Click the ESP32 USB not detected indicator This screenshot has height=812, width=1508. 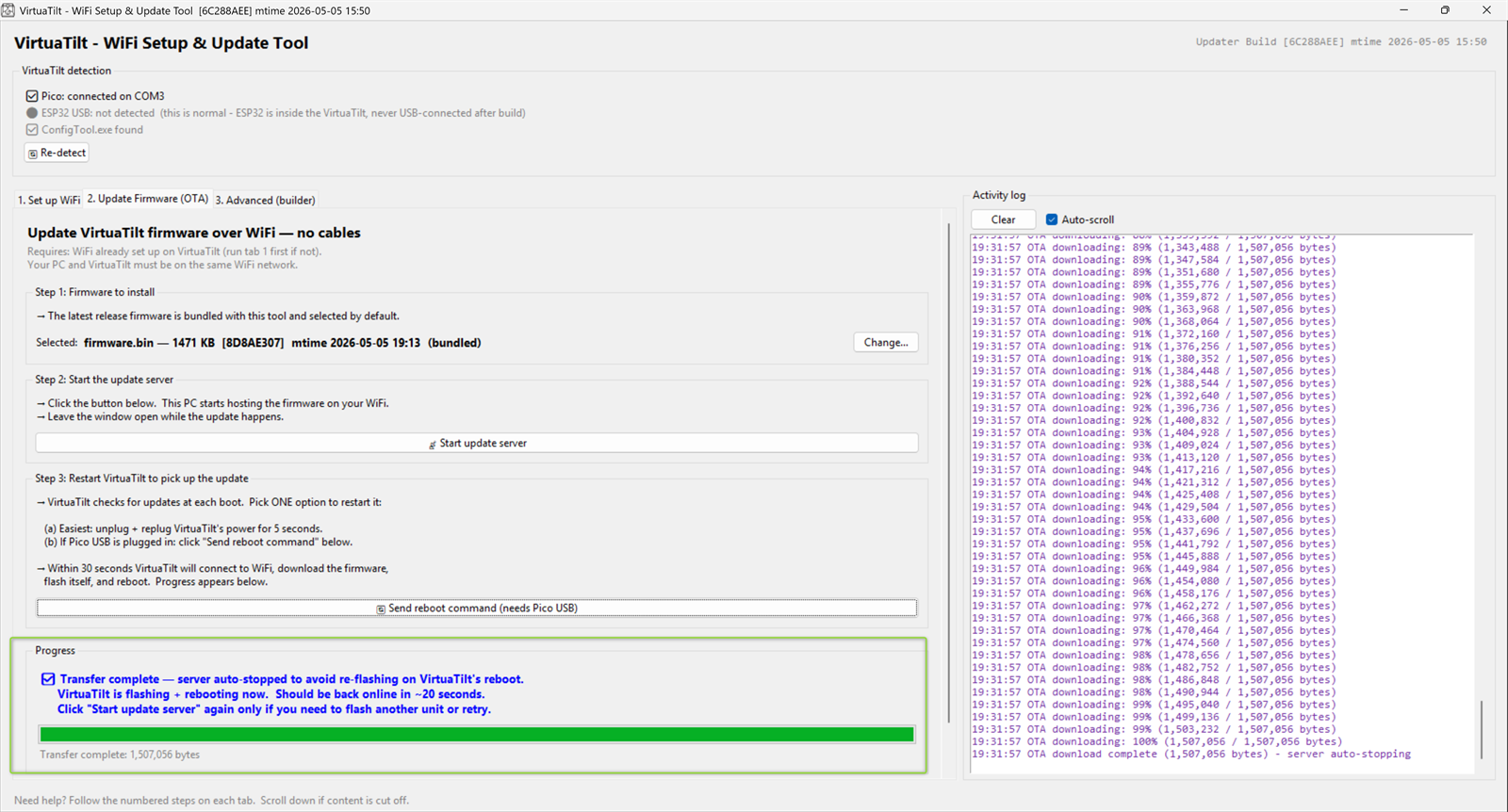point(32,113)
